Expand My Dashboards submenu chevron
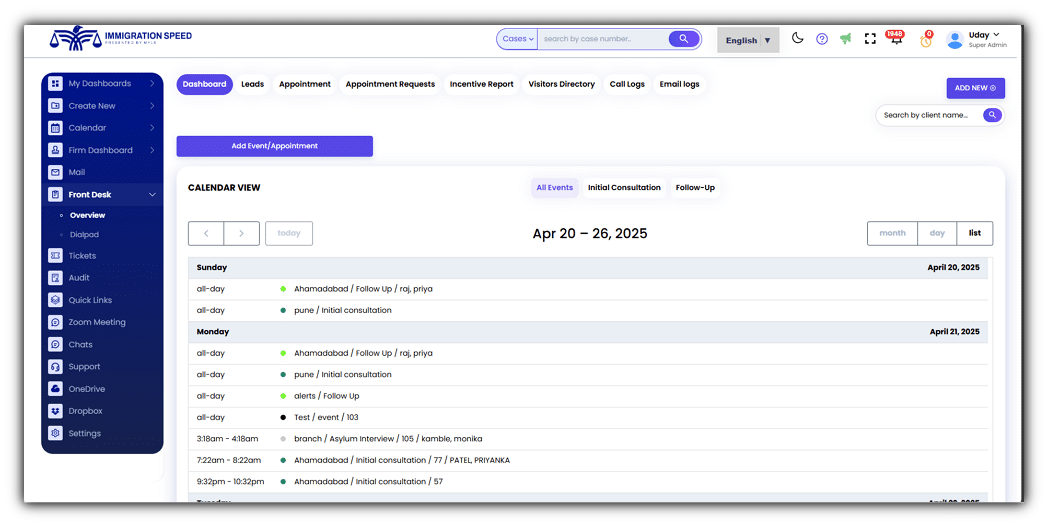The height and width of the screenshot is (528, 1050). tap(152, 84)
